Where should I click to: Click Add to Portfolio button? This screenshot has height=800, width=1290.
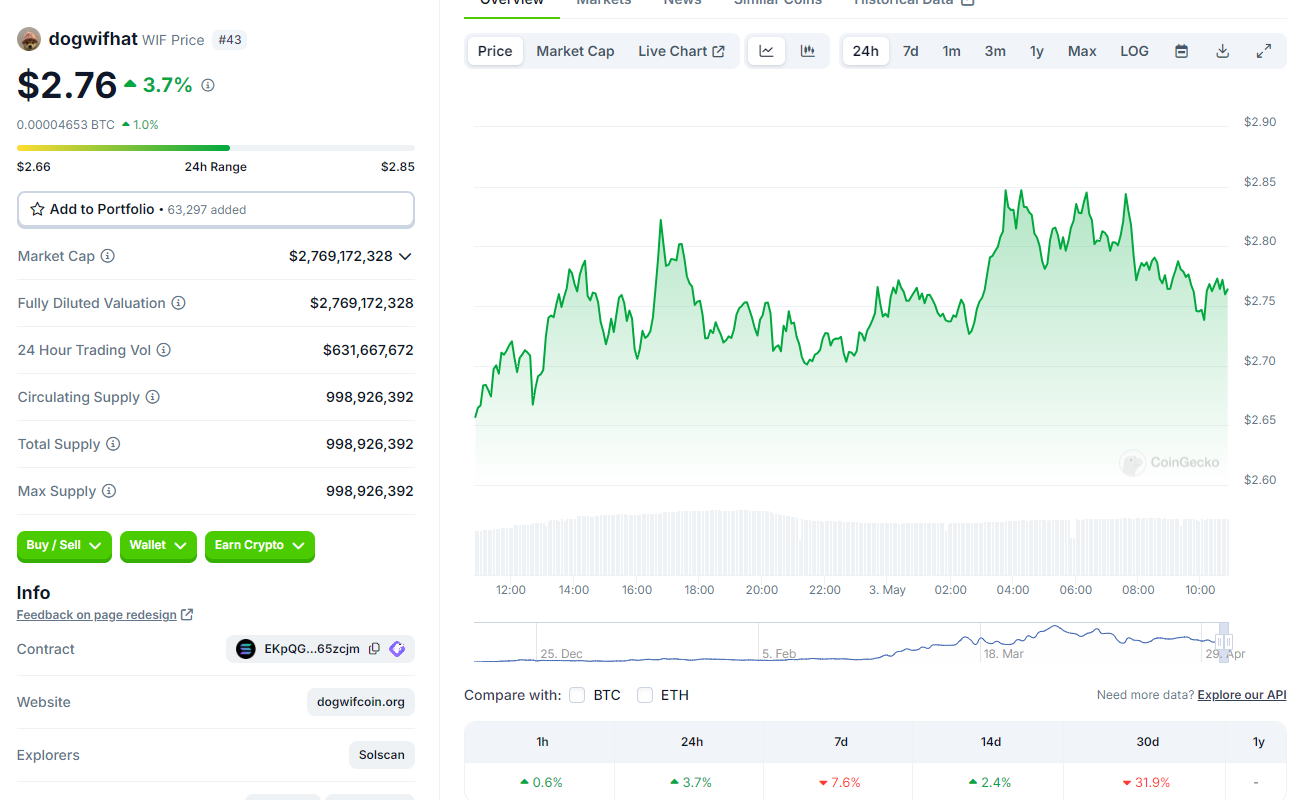(x=216, y=210)
